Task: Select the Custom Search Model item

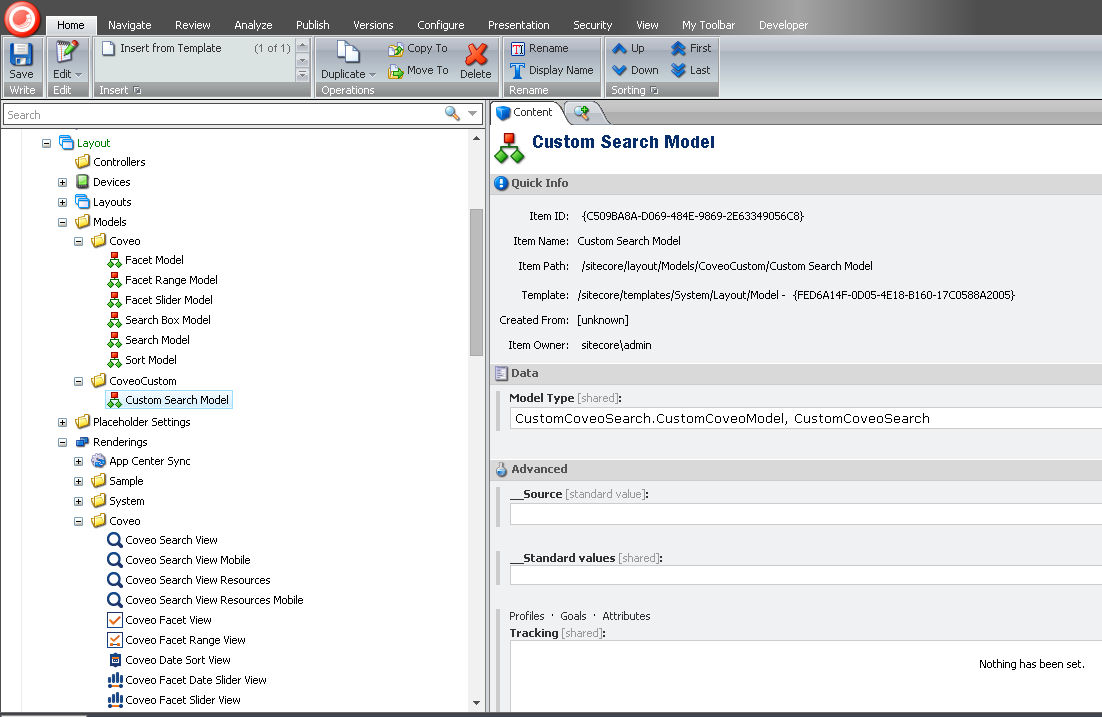Action: 169,400
